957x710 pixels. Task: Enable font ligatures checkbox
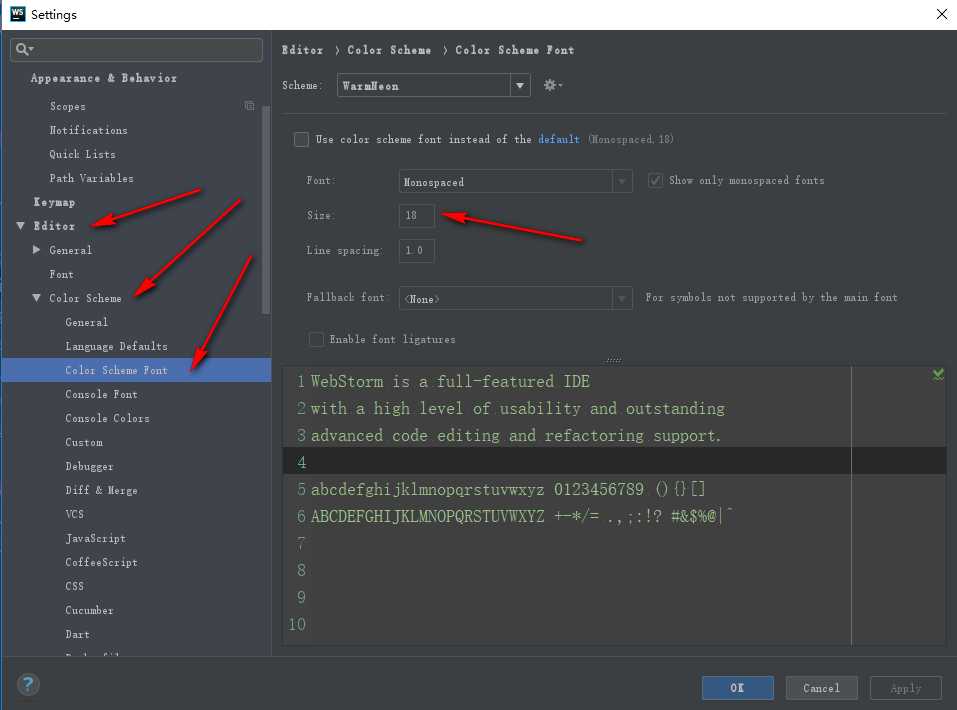click(x=316, y=339)
